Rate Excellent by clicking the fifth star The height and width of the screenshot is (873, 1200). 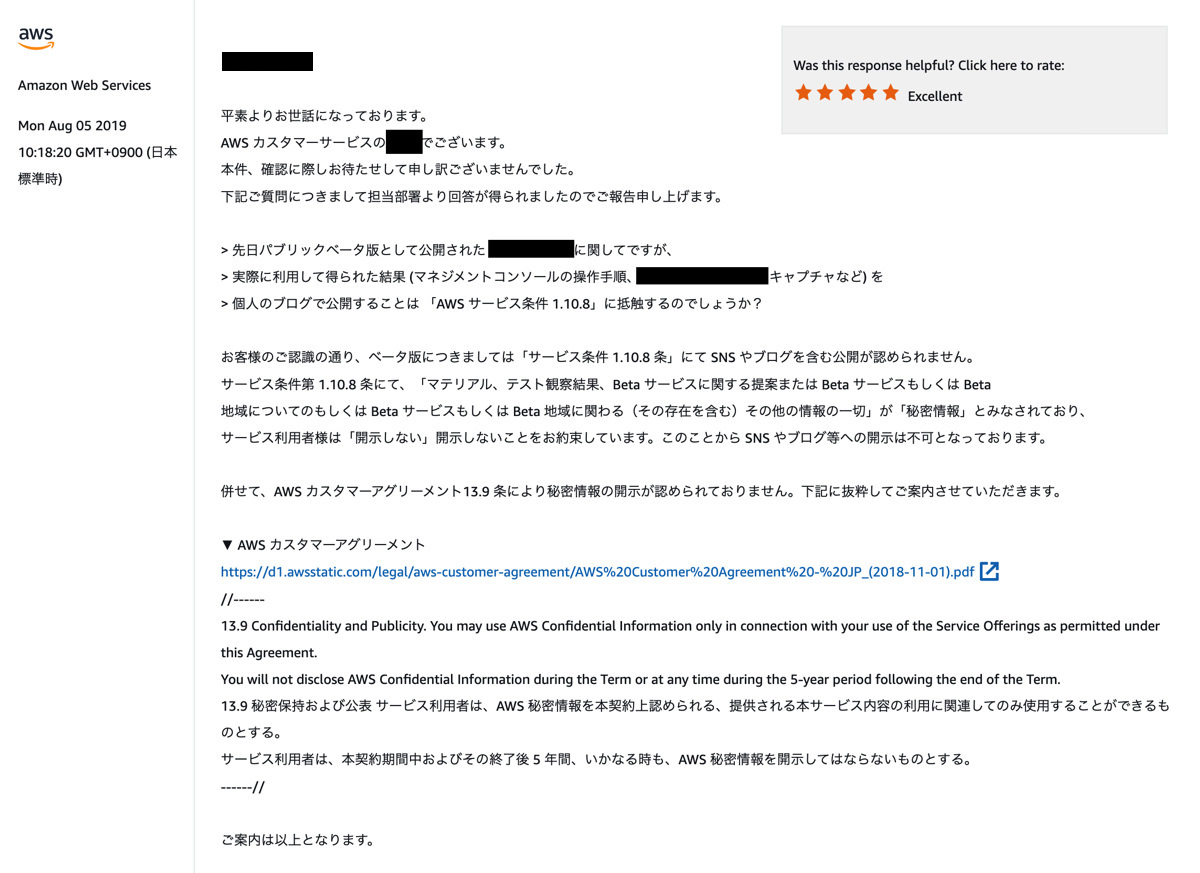(891, 92)
